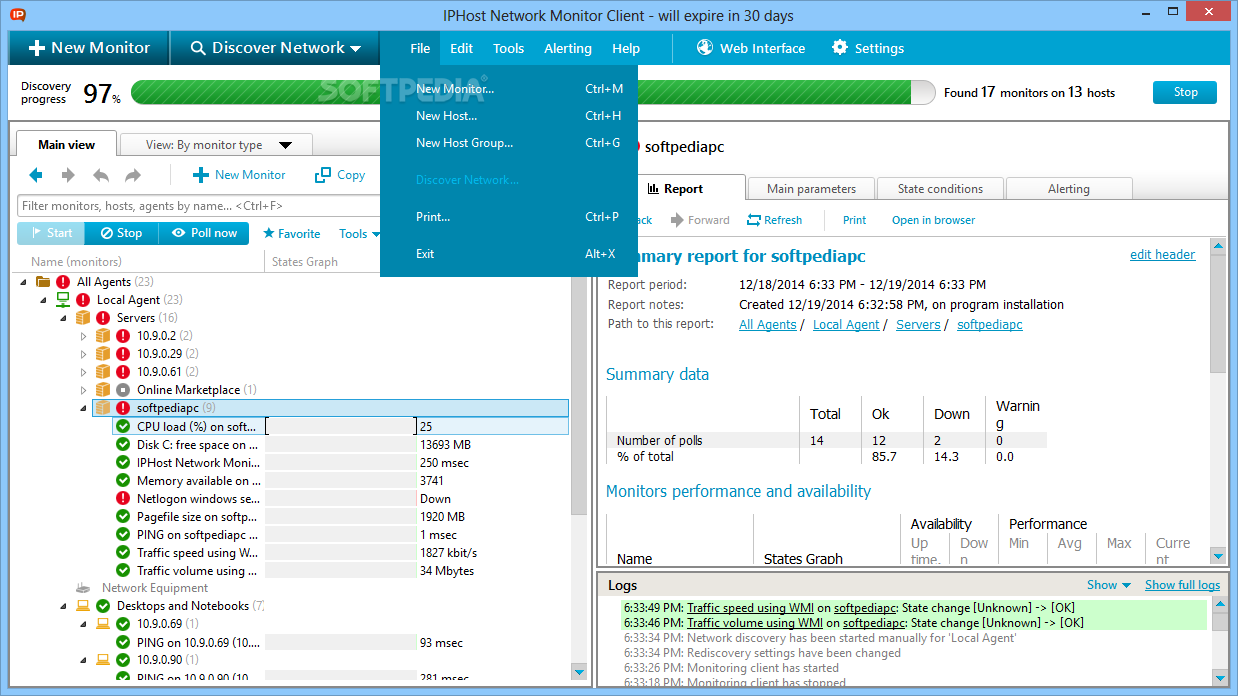
Task: Click the gray status icon of Online Marketplace
Action: click(123, 390)
